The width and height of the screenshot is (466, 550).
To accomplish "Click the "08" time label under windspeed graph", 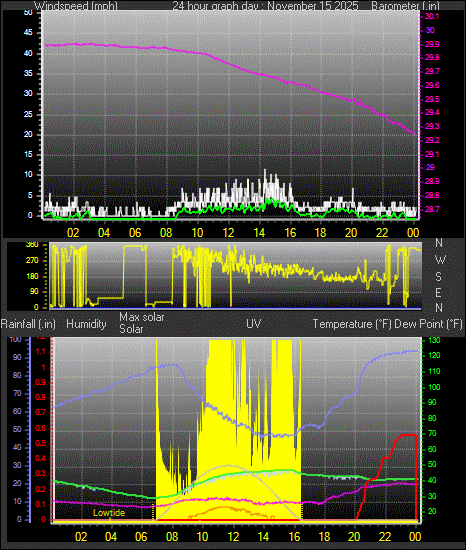I will [166, 233].
